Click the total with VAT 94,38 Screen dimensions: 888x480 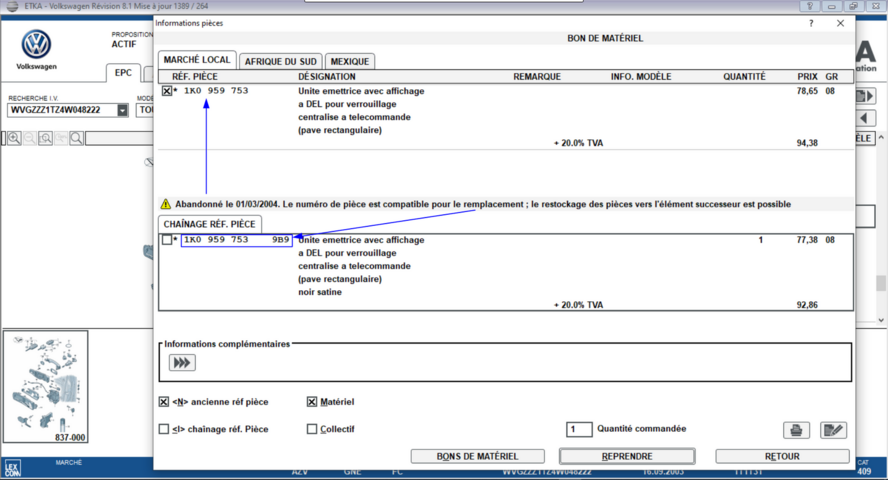coord(807,143)
